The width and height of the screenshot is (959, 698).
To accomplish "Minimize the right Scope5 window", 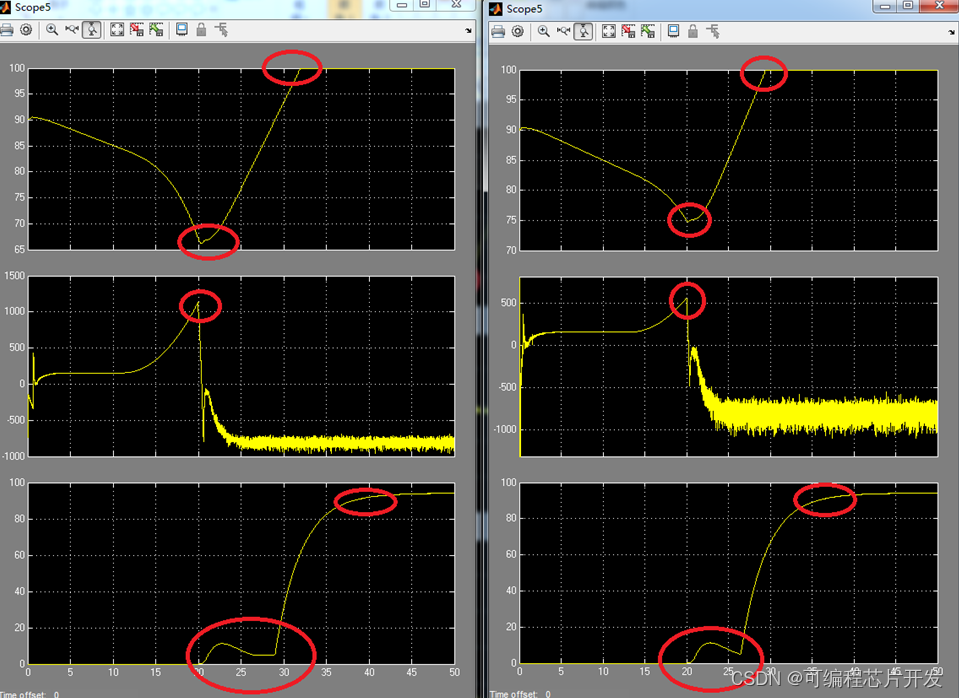I will click(884, 6).
